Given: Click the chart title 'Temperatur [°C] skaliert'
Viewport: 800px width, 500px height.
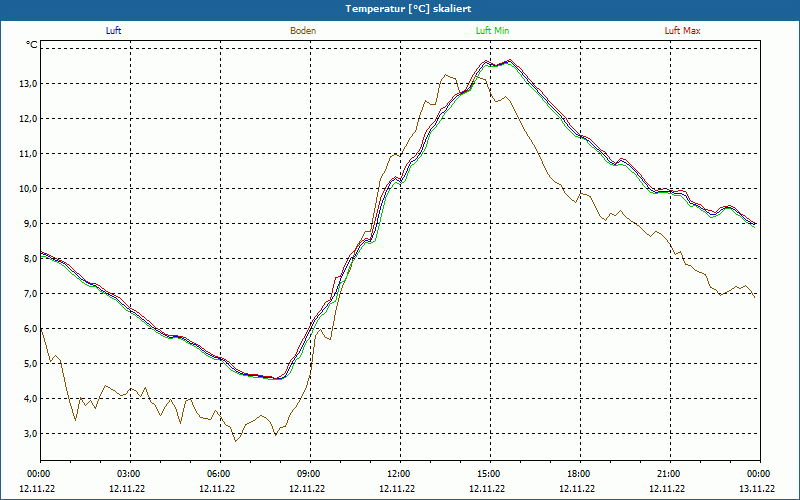Looking at the screenshot, I should (408, 9).
